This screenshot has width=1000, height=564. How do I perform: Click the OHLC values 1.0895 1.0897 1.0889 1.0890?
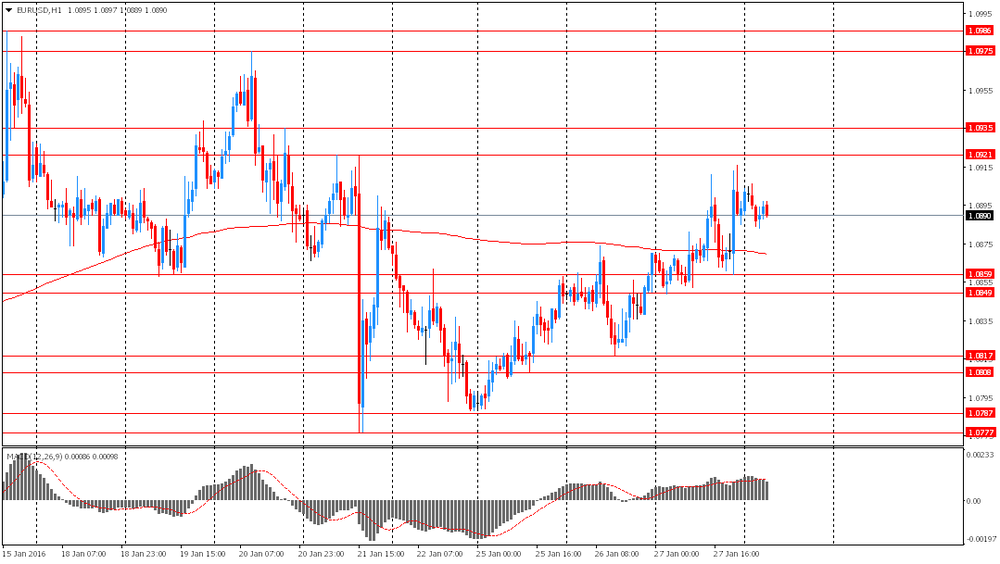tap(117, 10)
